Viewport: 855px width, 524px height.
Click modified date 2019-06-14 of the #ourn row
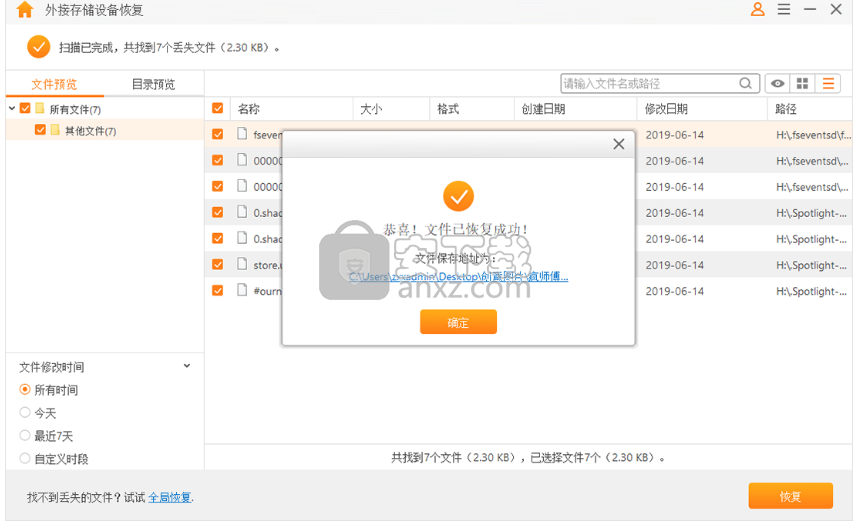(x=675, y=291)
